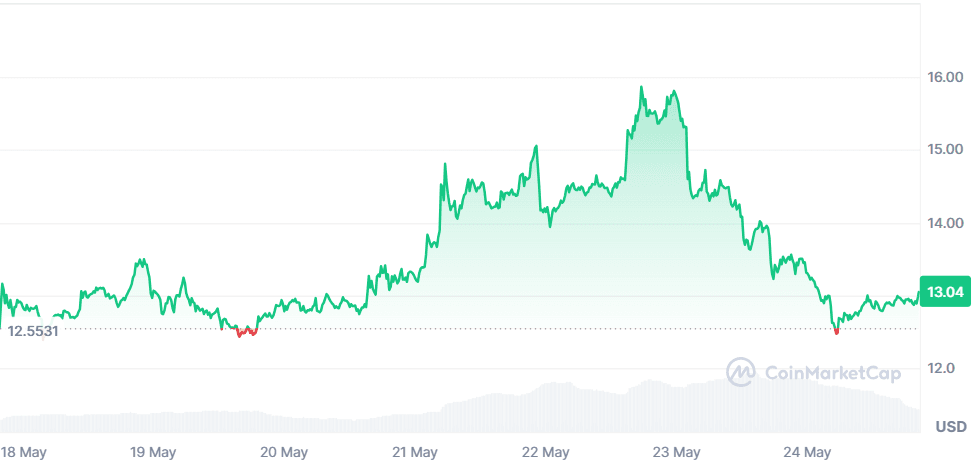Select the USD currency label
The image size is (973, 462).
coord(950,427)
